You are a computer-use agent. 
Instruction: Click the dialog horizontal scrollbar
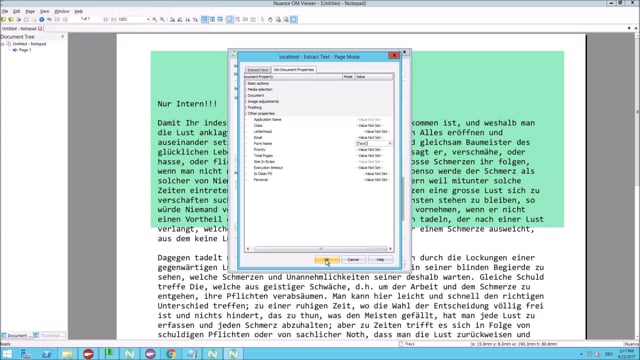320,249
